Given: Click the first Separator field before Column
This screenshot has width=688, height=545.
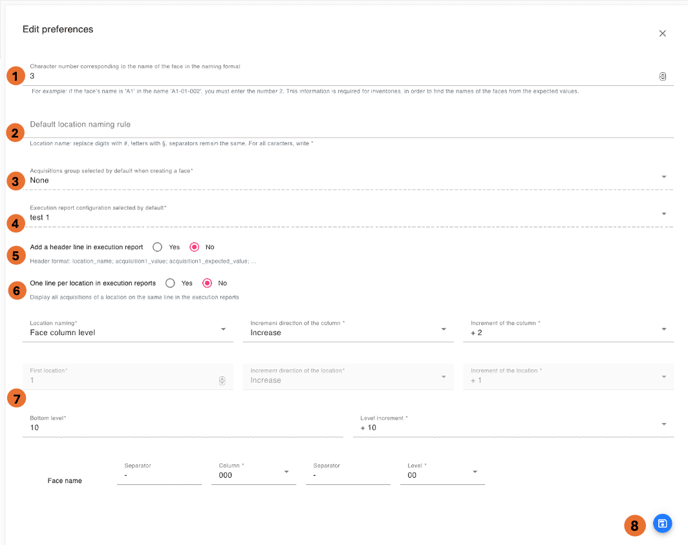Looking at the screenshot, I should [159, 475].
